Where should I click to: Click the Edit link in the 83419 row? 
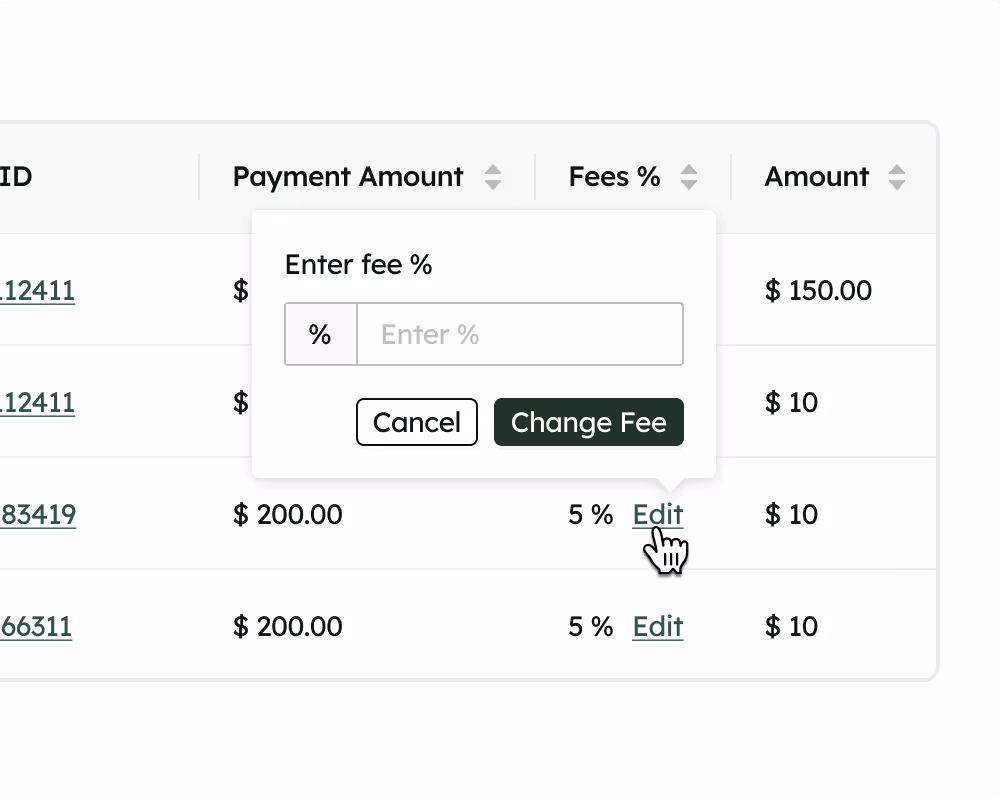point(657,515)
